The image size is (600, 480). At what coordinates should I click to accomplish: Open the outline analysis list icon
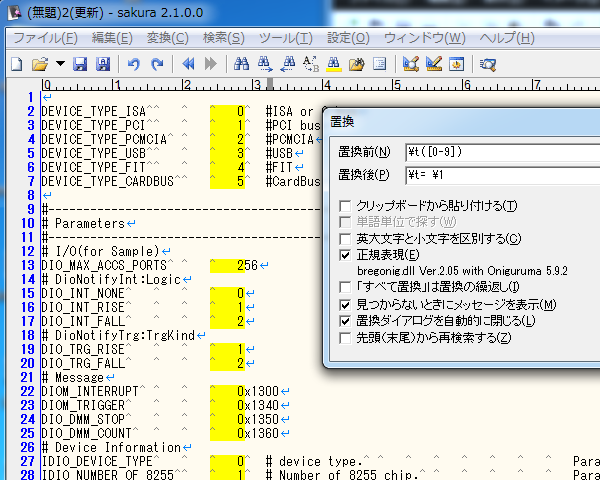pyautogui.click(x=380, y=64)
